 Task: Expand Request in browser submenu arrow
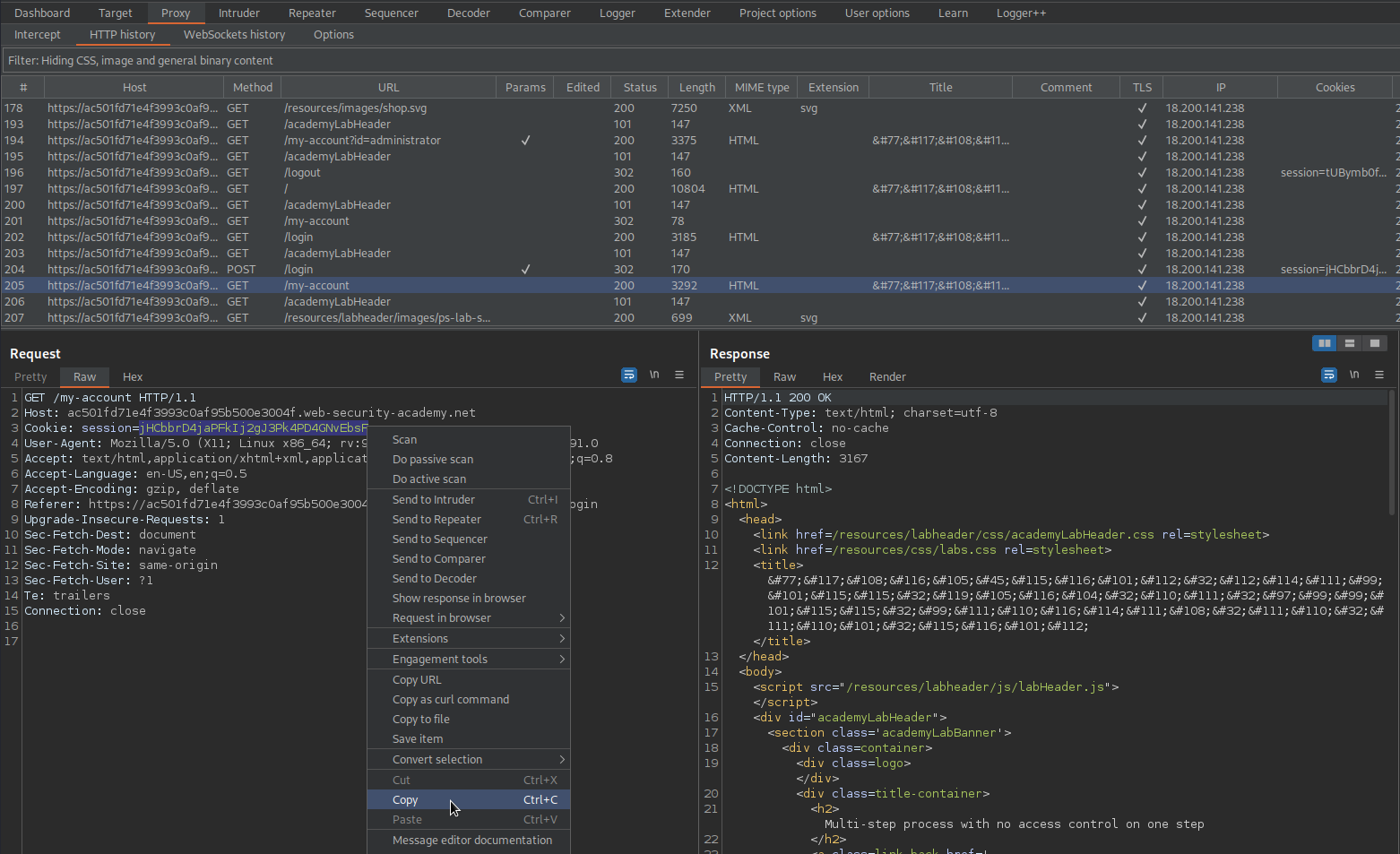click(562, 617)
